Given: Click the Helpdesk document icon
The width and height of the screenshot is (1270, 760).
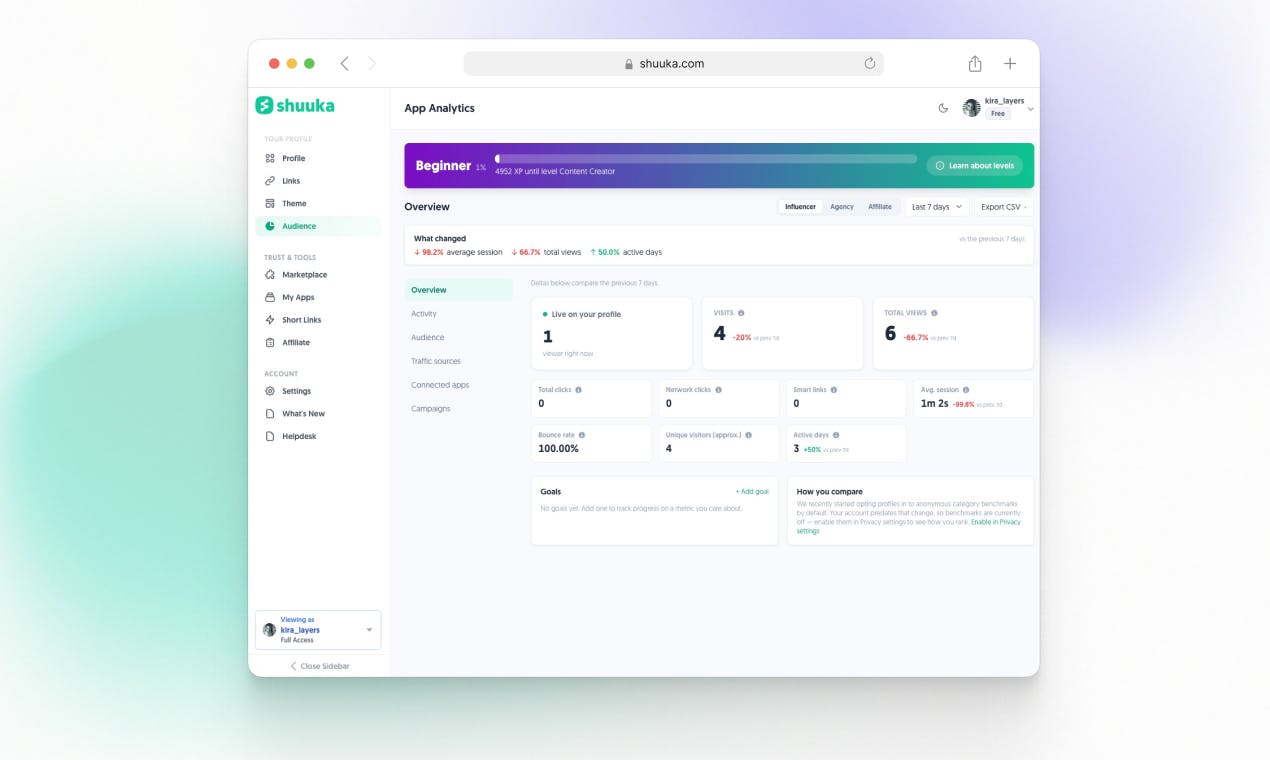Looking at the screenshot, I should click(270, 436).
